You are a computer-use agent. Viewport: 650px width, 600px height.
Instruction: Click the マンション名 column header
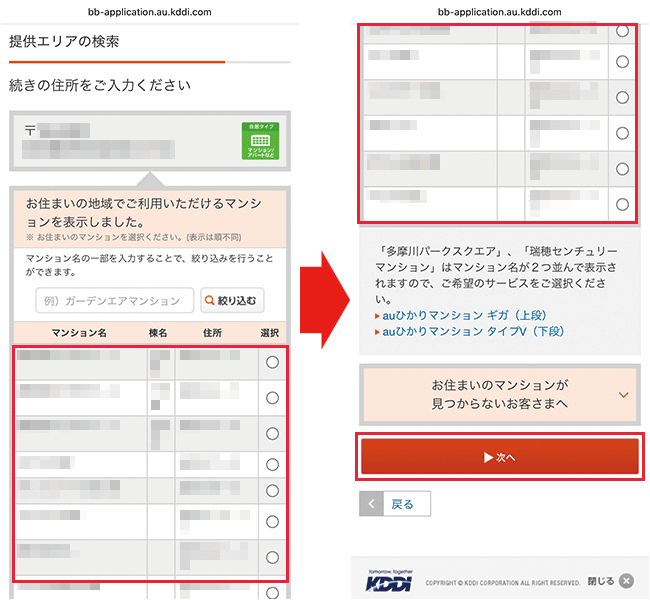(80, 333)
